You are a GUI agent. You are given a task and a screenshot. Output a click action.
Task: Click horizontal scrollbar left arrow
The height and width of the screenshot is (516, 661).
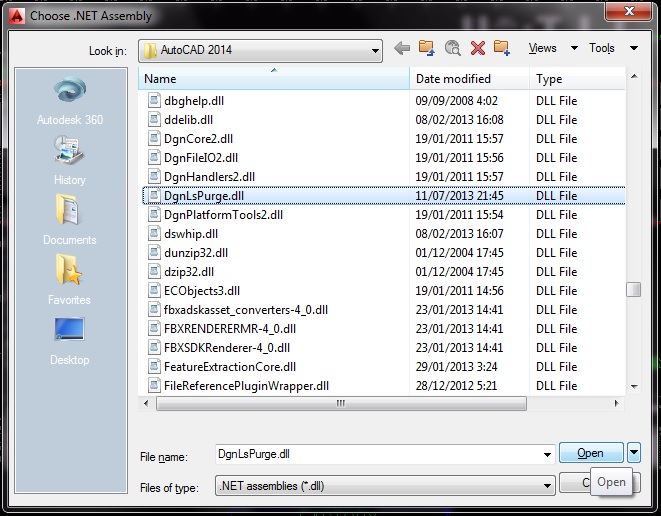click(x=146, y=403)
